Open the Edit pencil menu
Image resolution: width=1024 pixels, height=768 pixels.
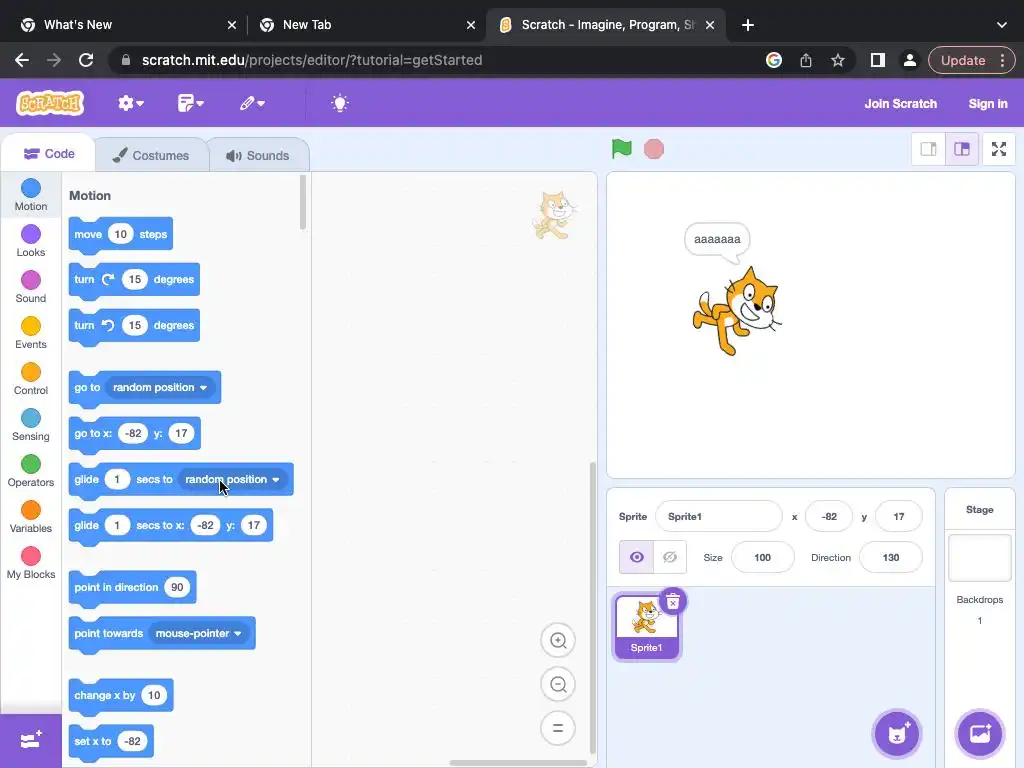251,103
